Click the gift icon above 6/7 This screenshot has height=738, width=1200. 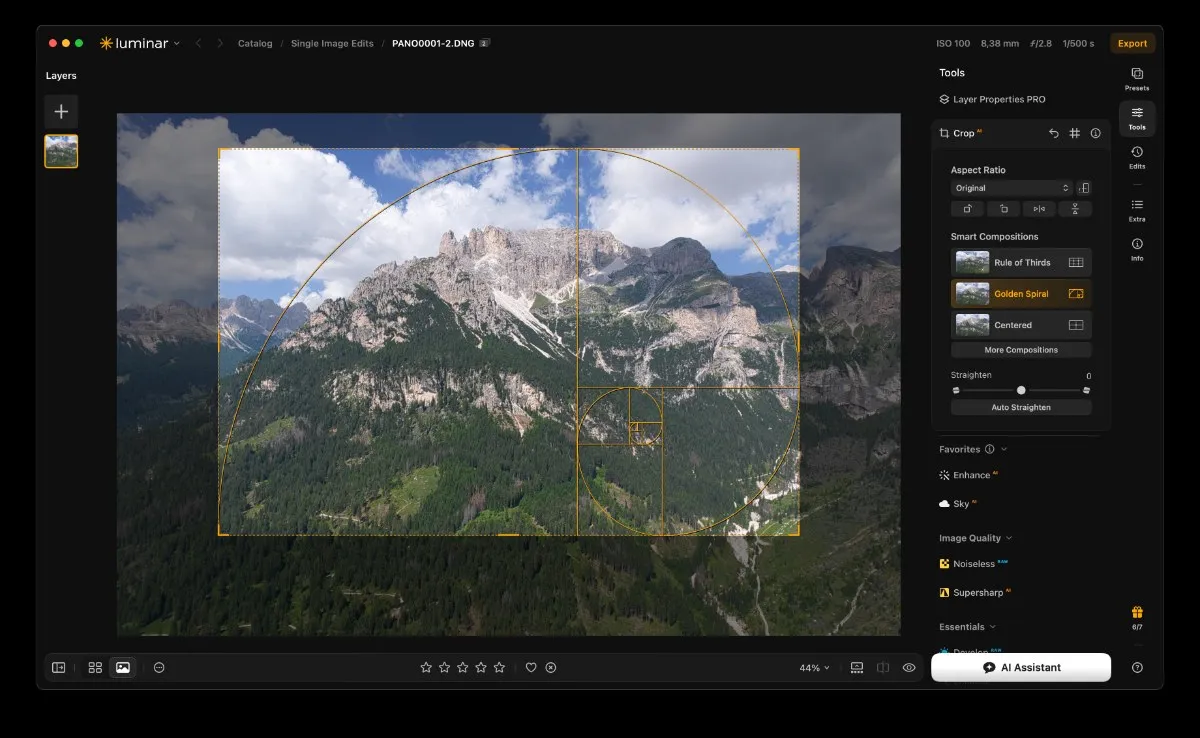tap(1137, 612)
